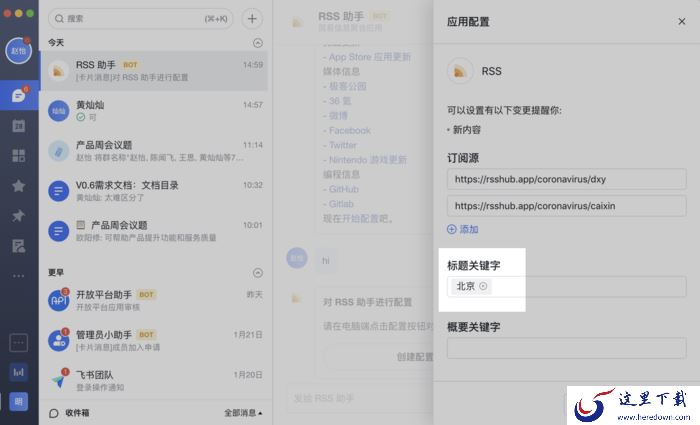Open the V0.6需求文档 conversation

click(154, 191)
